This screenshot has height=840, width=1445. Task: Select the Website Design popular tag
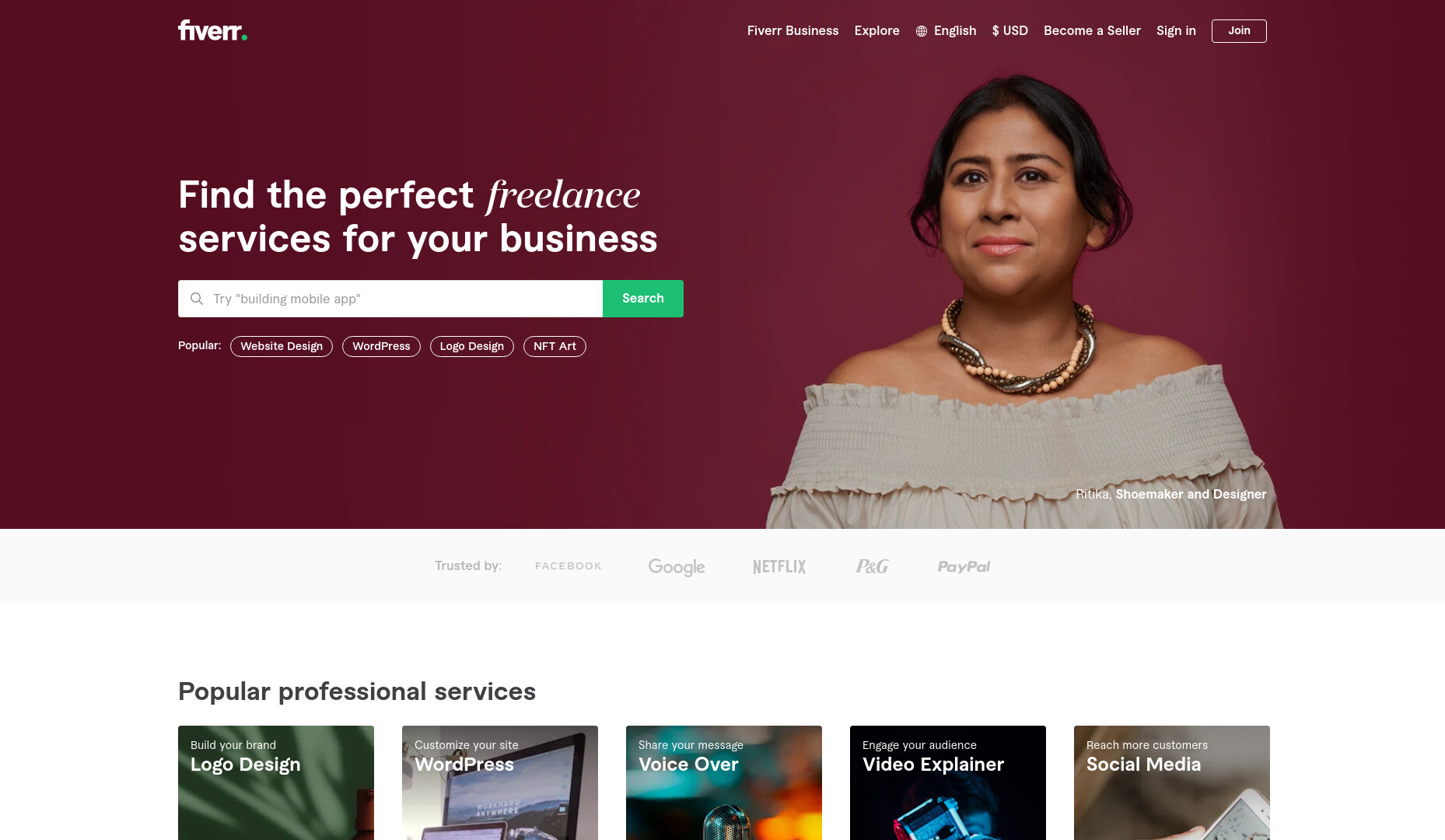[282, 346]
